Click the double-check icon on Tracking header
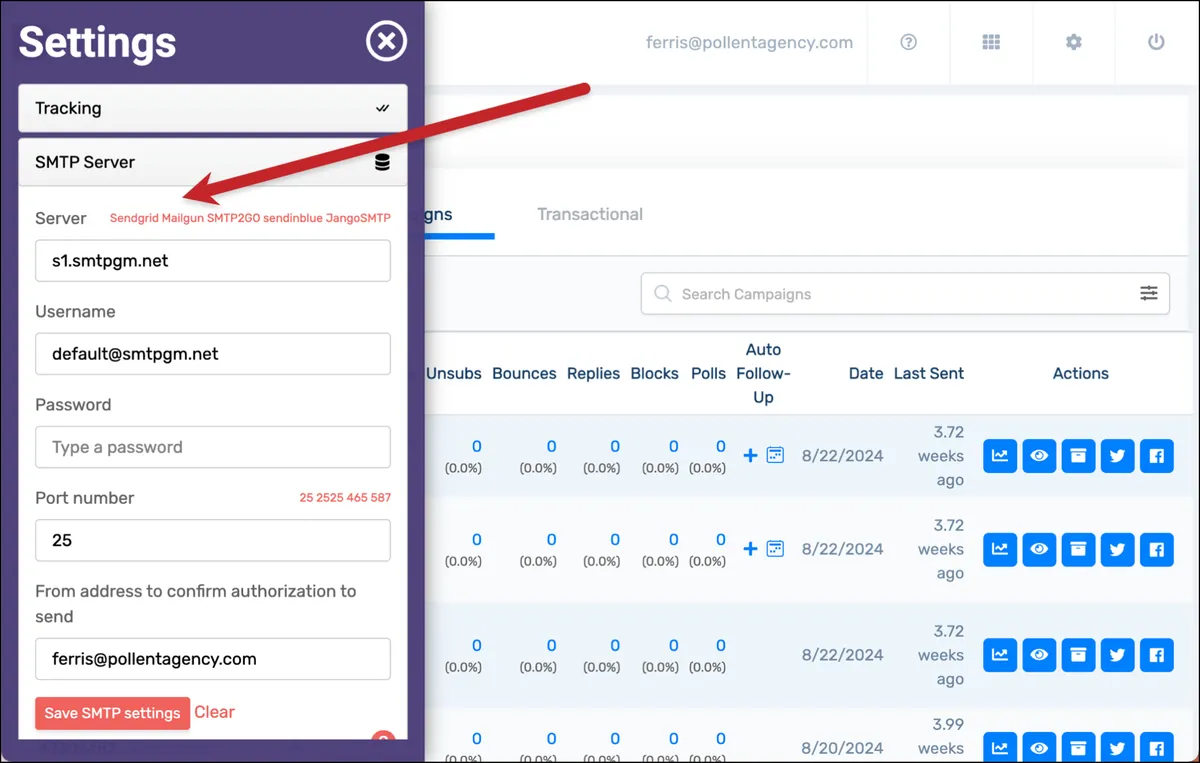Image resolution: width=1200 pixels, height=763 pixels. (x=382, y=108)
